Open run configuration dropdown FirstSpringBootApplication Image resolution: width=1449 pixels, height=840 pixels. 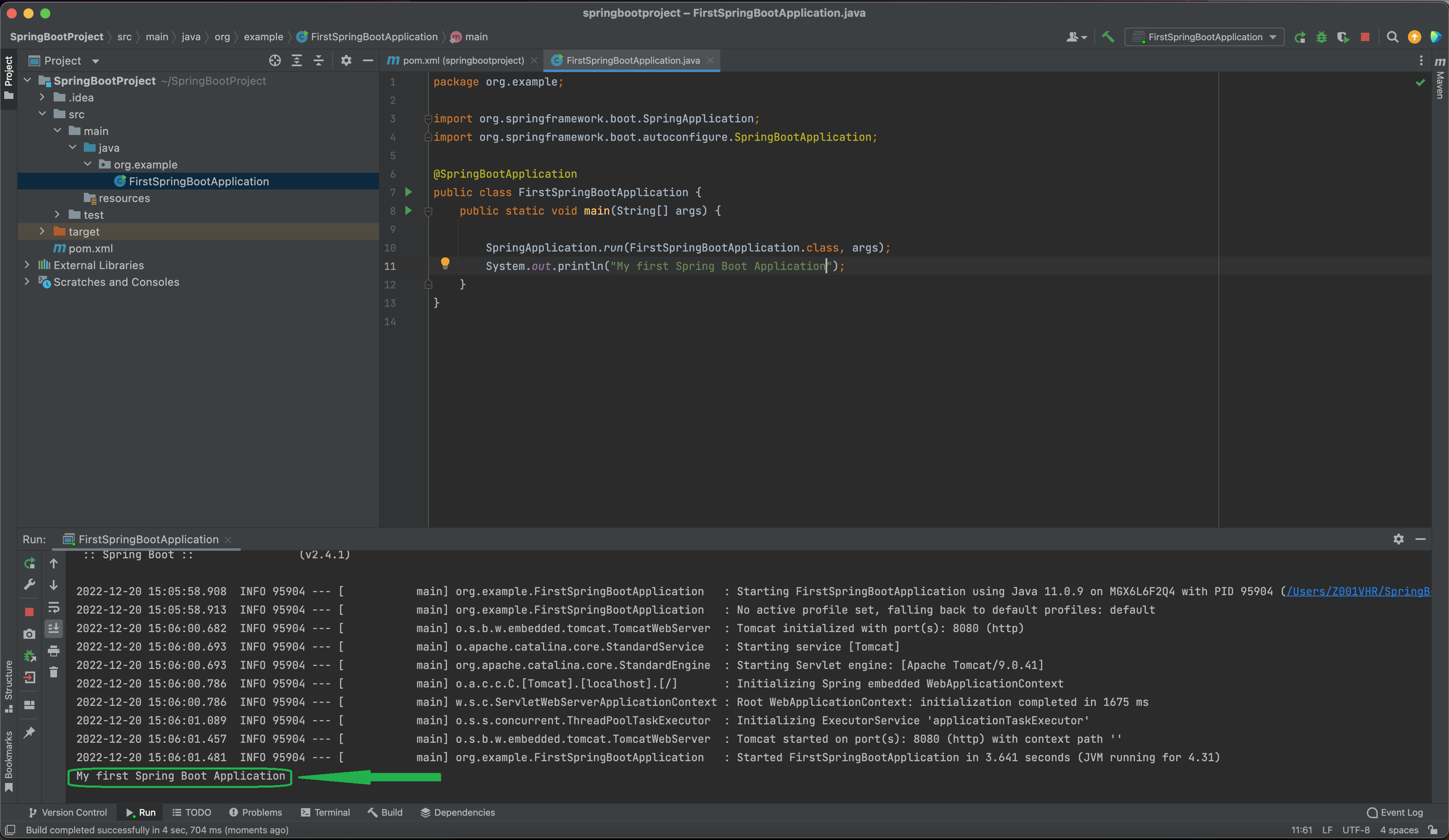[1205, 37]
